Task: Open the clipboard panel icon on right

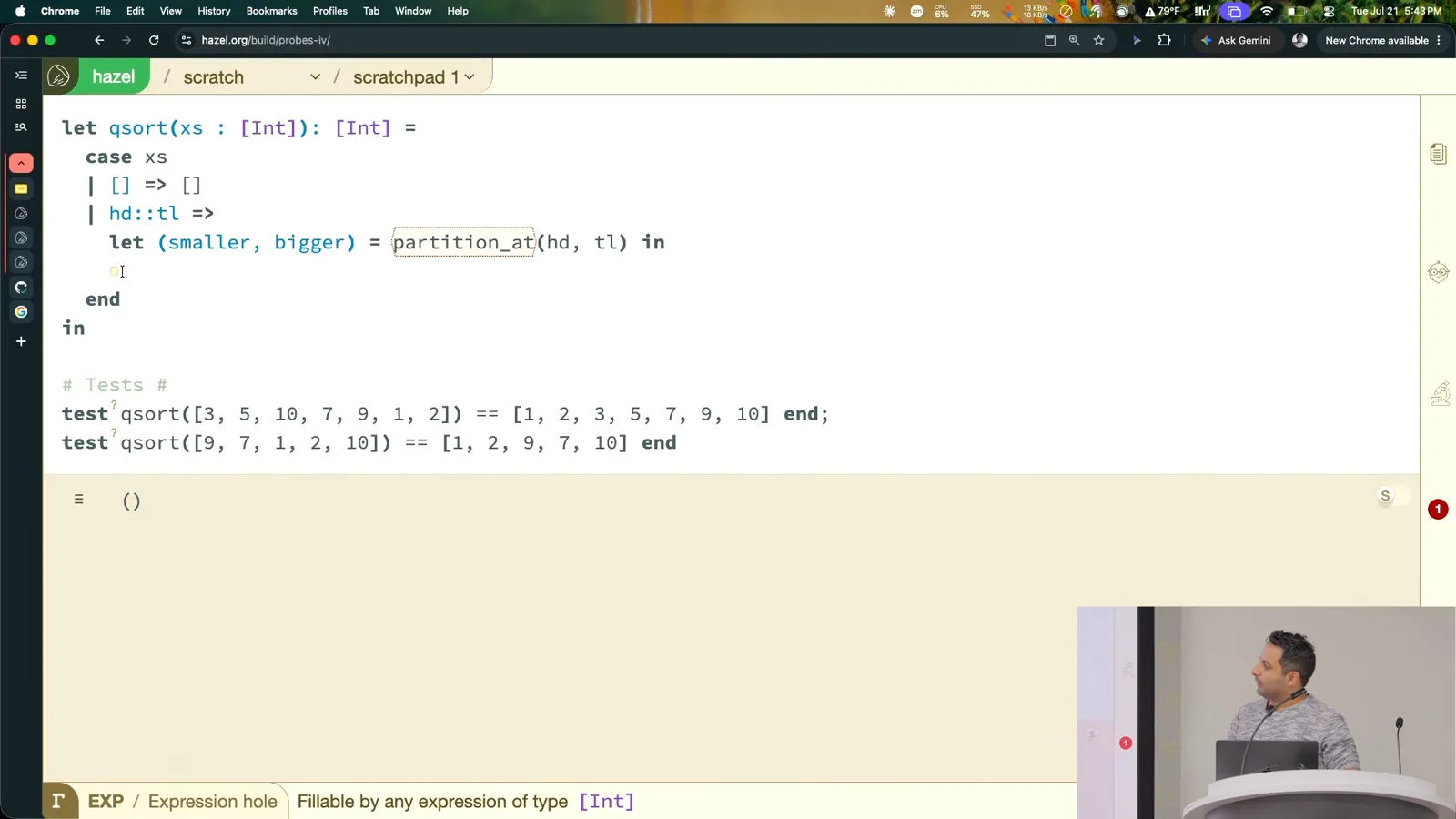Action: [x=1438, y=154]
